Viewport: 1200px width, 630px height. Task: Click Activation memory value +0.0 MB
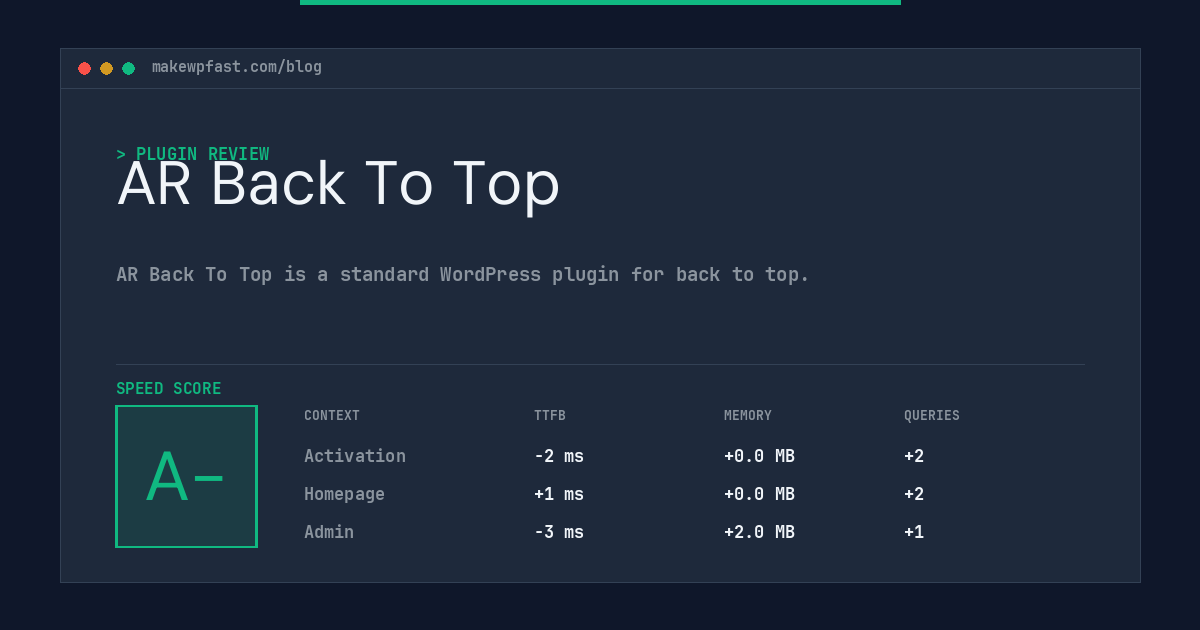[759, 456]
